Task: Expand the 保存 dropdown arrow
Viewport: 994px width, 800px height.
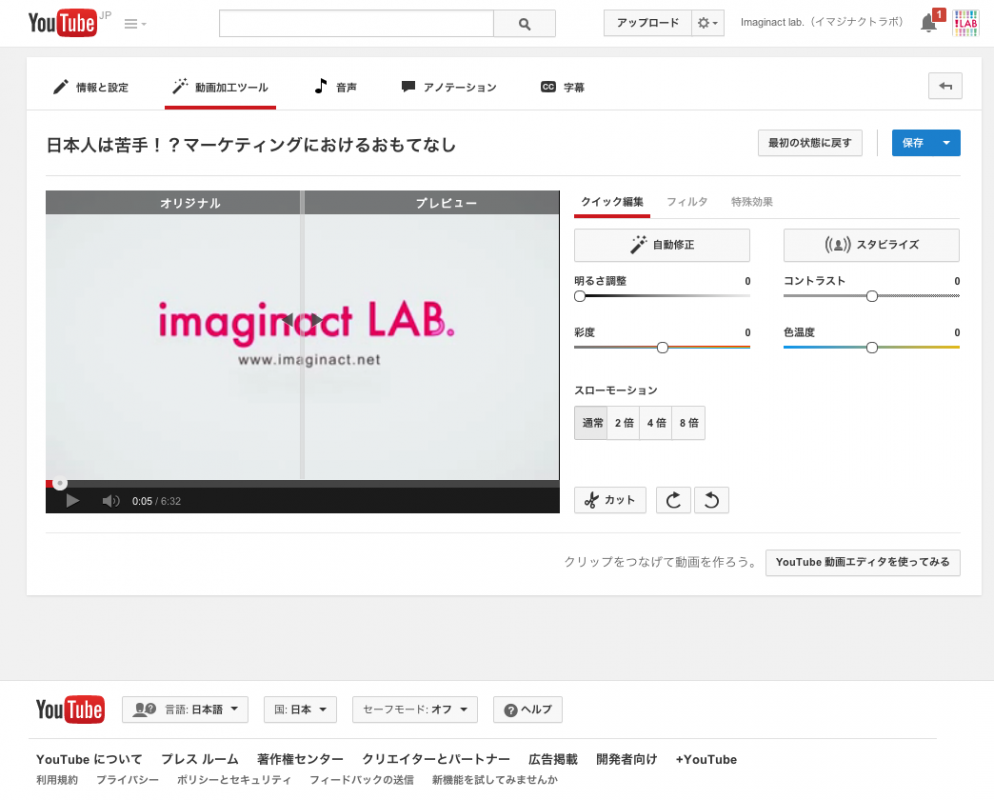Action: pyautogui.click(x=946, y=143)
